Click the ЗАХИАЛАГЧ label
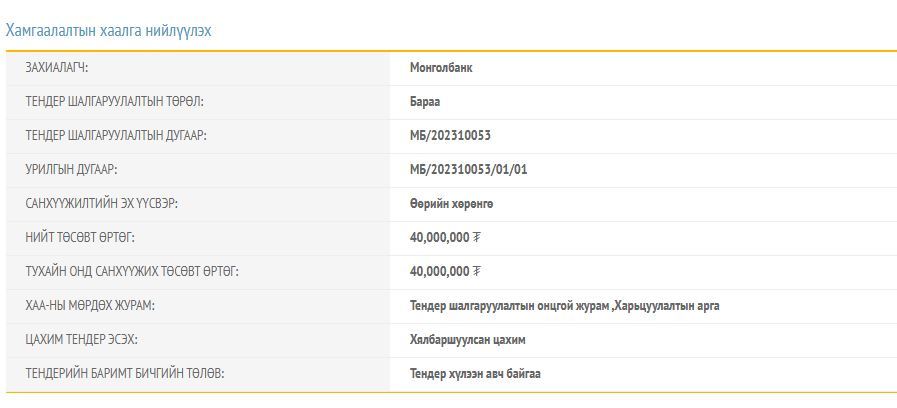 pyautogui.click(x=57, y=68)
